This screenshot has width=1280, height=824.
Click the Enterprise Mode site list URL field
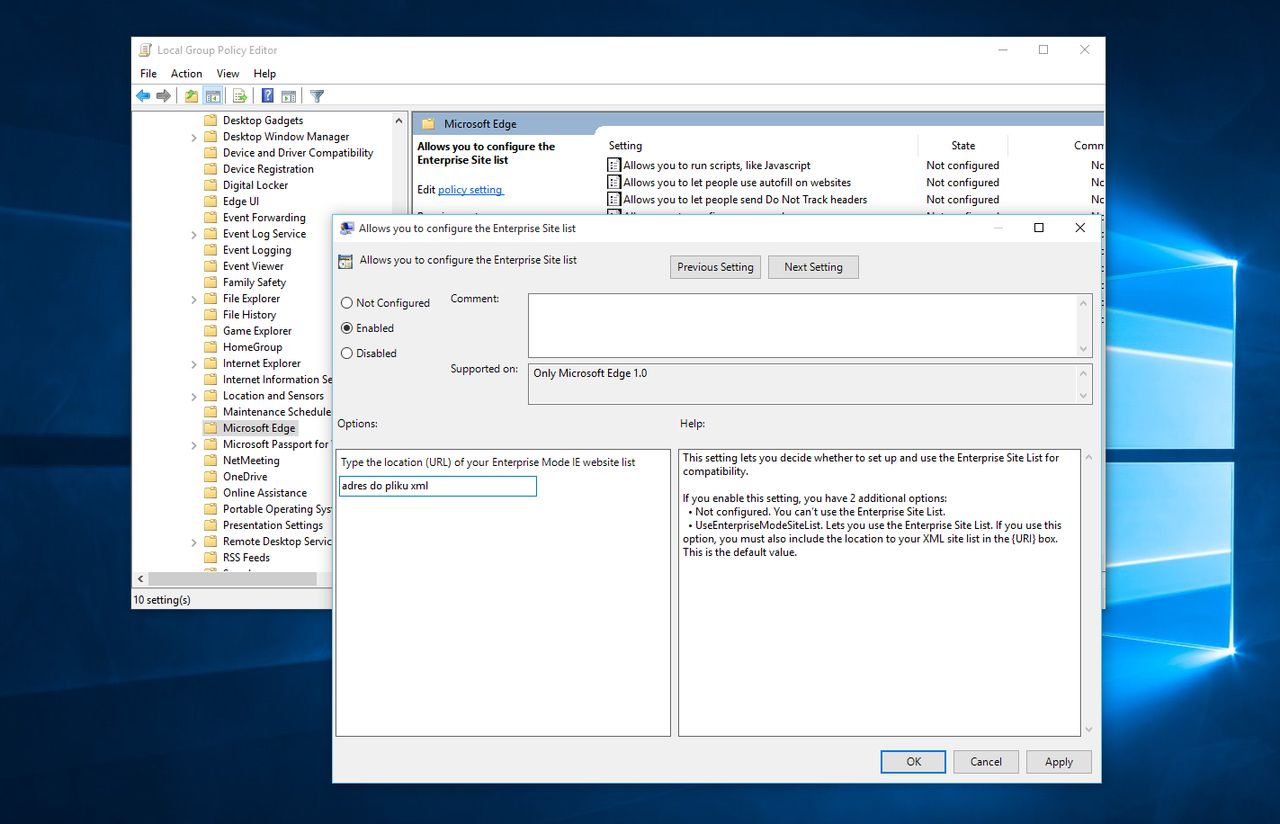(x=438, y=486)
